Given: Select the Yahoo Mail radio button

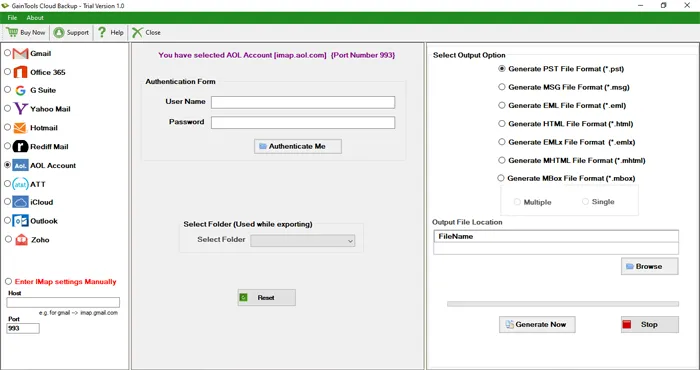Looking at the screenshot, I should click(x=8, y=108).
